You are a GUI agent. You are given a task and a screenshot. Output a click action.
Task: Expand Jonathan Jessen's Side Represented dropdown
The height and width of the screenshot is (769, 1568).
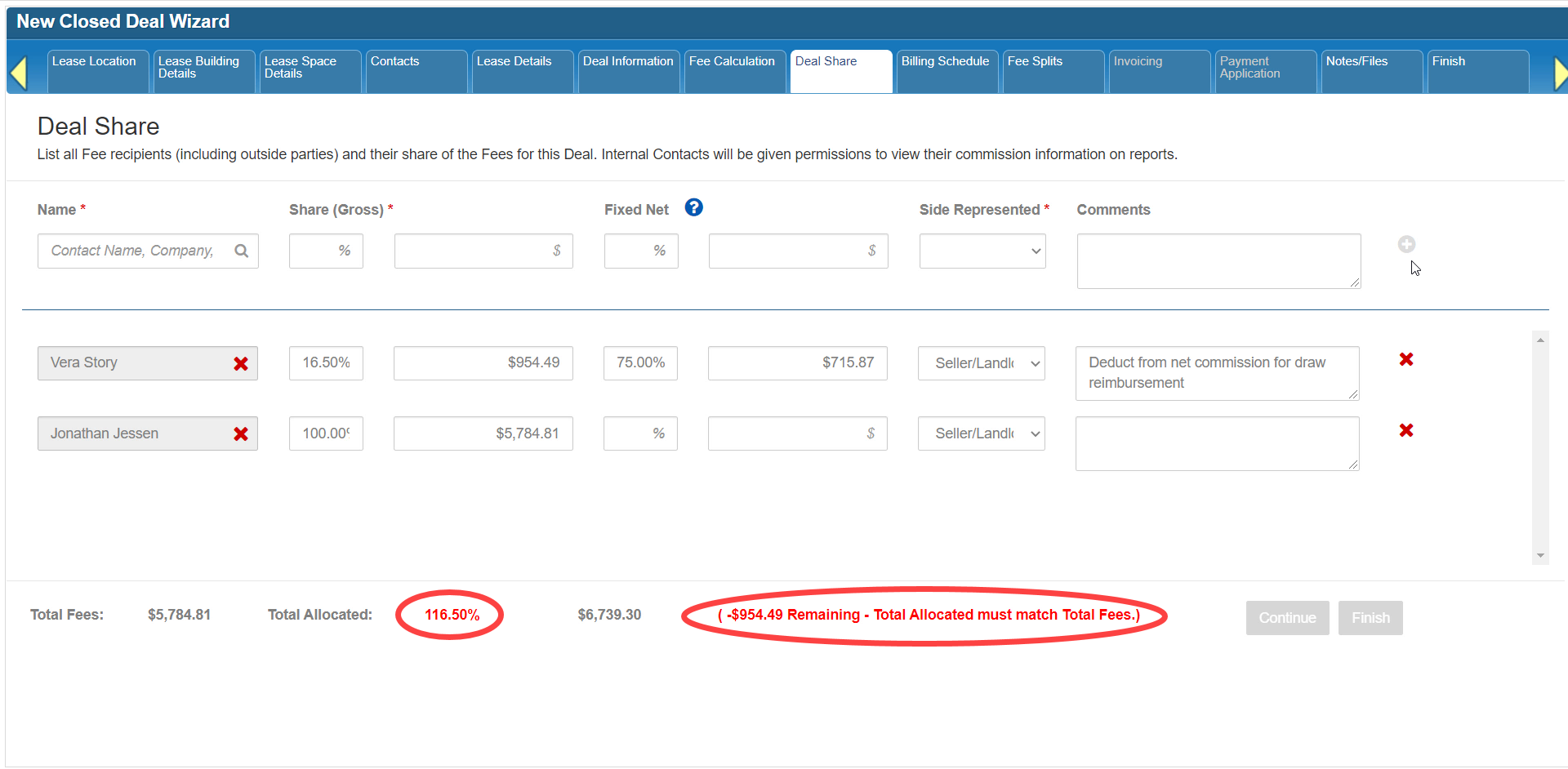coord(981,434)
